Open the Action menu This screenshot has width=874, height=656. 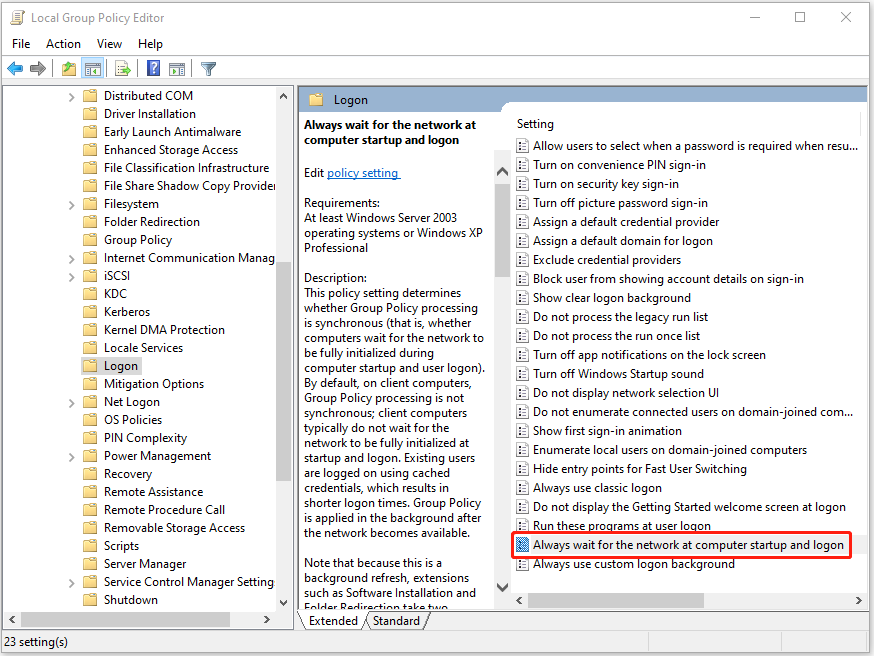tap(63, 43)
